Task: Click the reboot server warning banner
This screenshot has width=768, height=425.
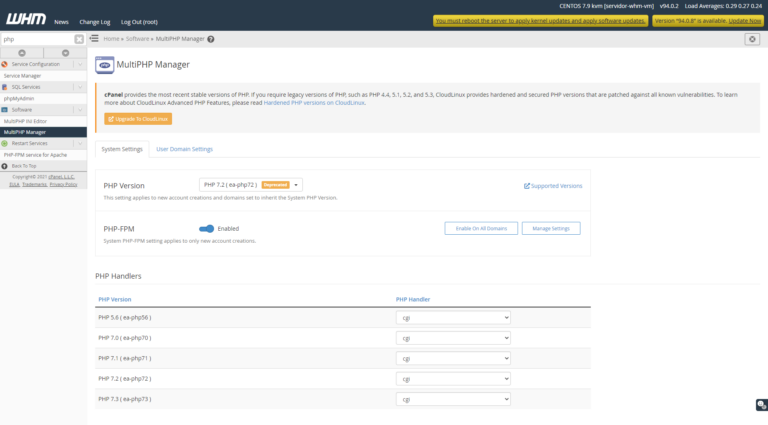Action: pyautogui.click(x=540, y=21)
